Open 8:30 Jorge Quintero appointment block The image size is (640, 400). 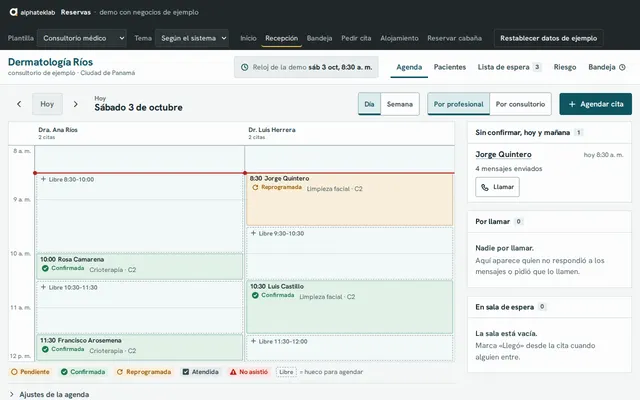click(349, 200)
